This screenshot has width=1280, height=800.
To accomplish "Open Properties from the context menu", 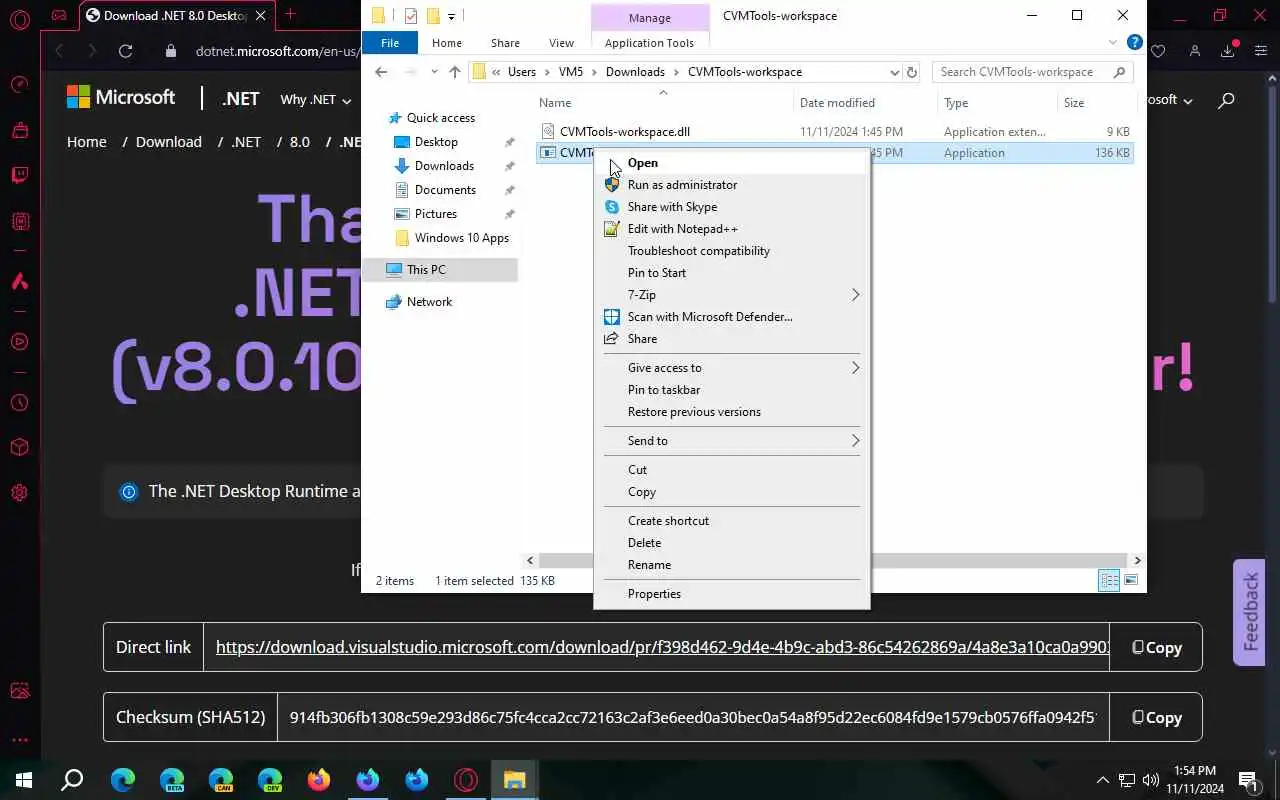I will 732,594.
